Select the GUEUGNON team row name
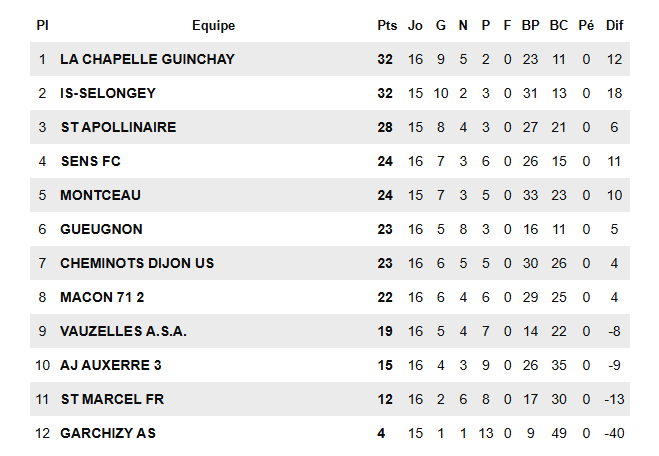659x456 pixels. tap(101, 229)
